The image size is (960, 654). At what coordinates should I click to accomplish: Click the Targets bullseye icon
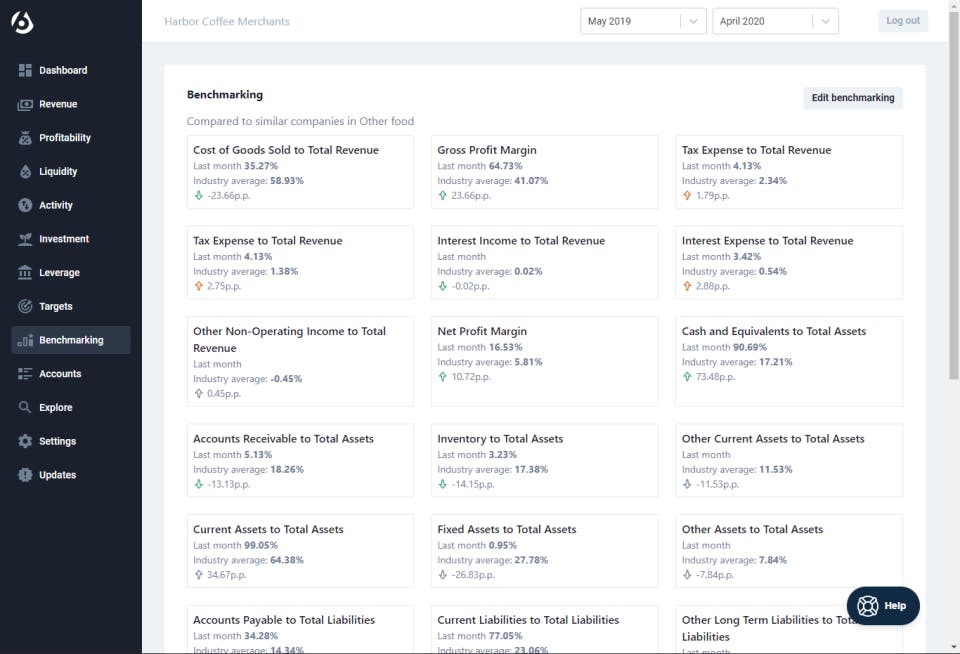pyautogui.click(x=25, y=307)
